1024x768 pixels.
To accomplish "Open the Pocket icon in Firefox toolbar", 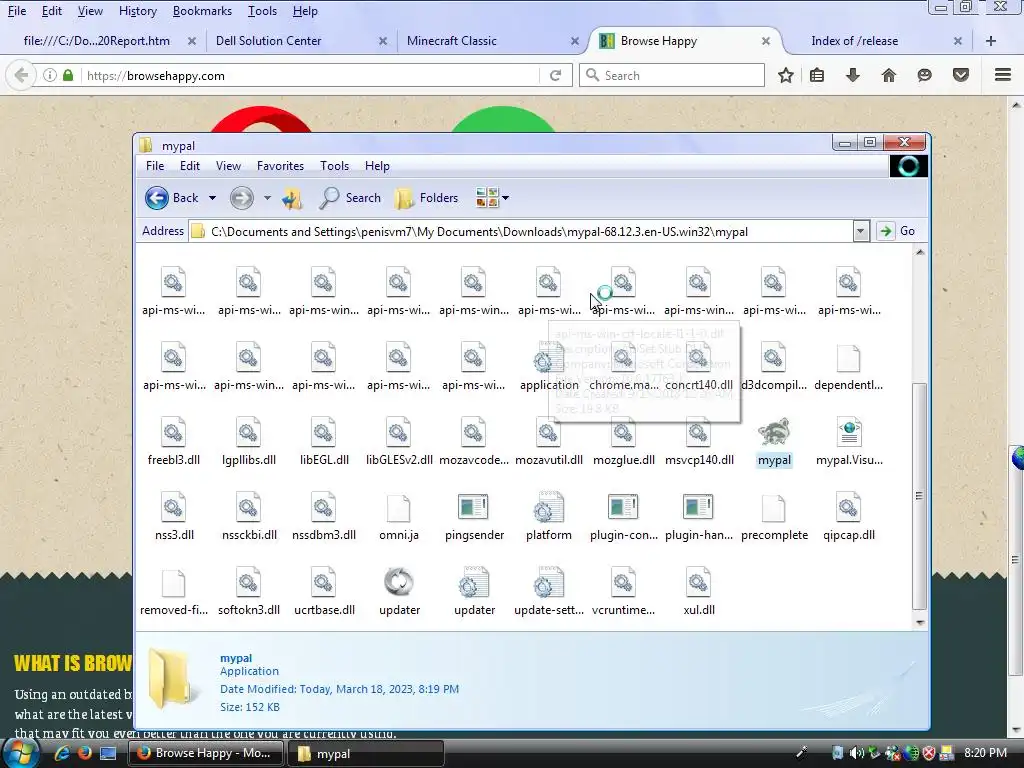I will point(960,75).
